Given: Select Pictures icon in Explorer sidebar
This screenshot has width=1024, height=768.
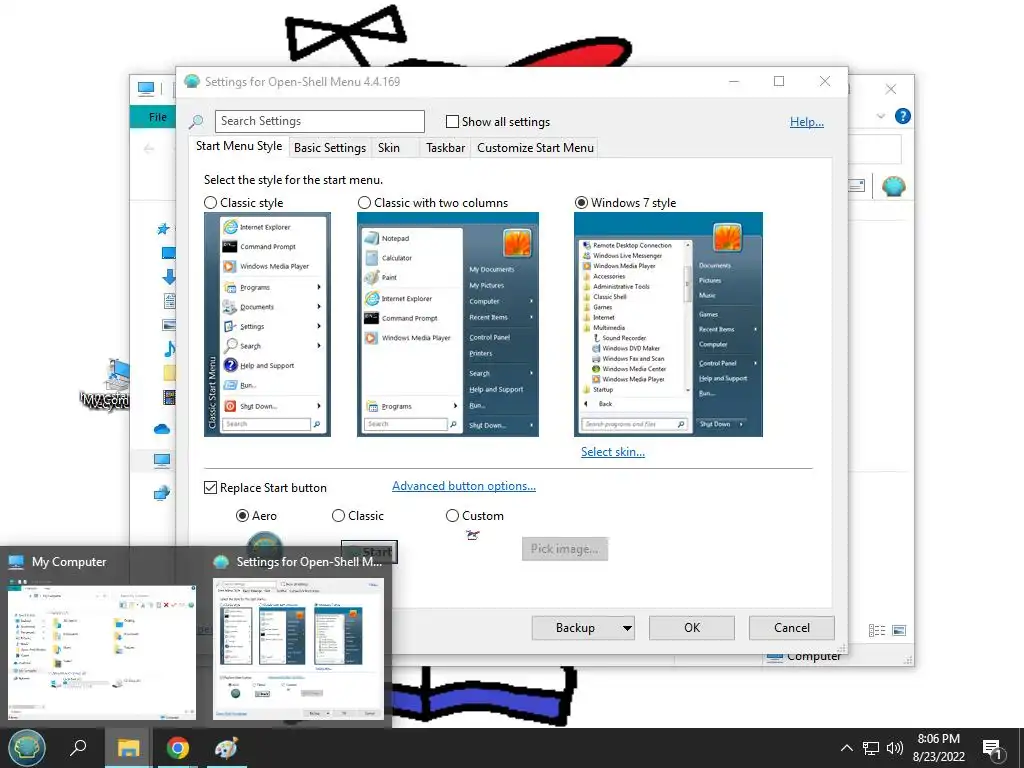Looking at the screenshot, I should point(169,325).
